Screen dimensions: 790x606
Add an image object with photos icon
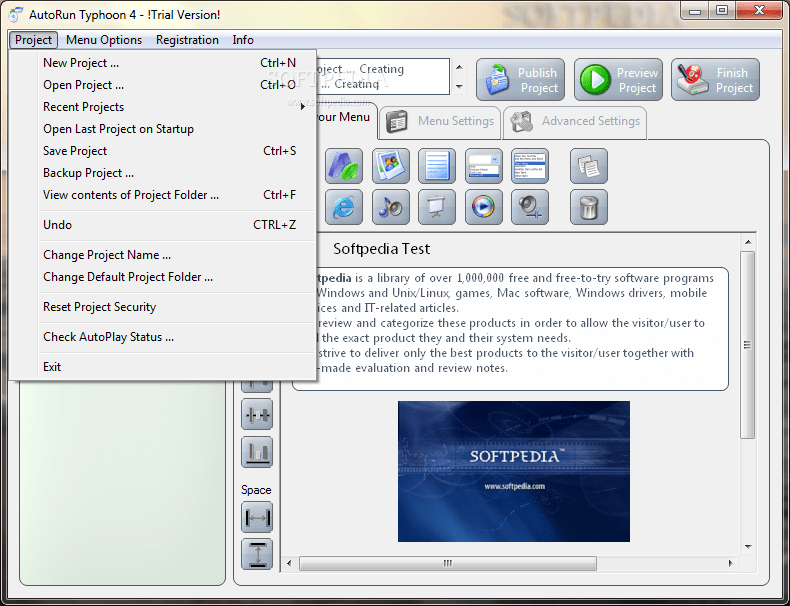[390, 166]
